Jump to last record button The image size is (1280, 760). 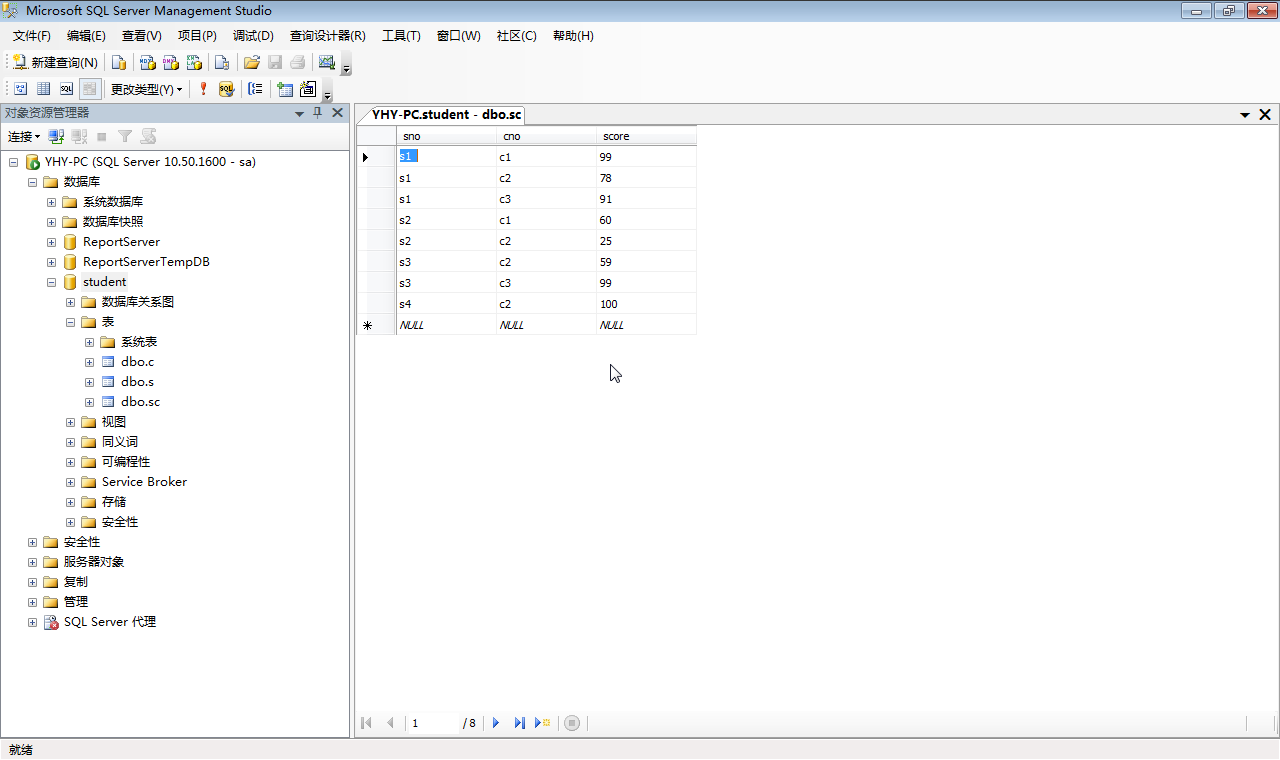coord(520,723)
